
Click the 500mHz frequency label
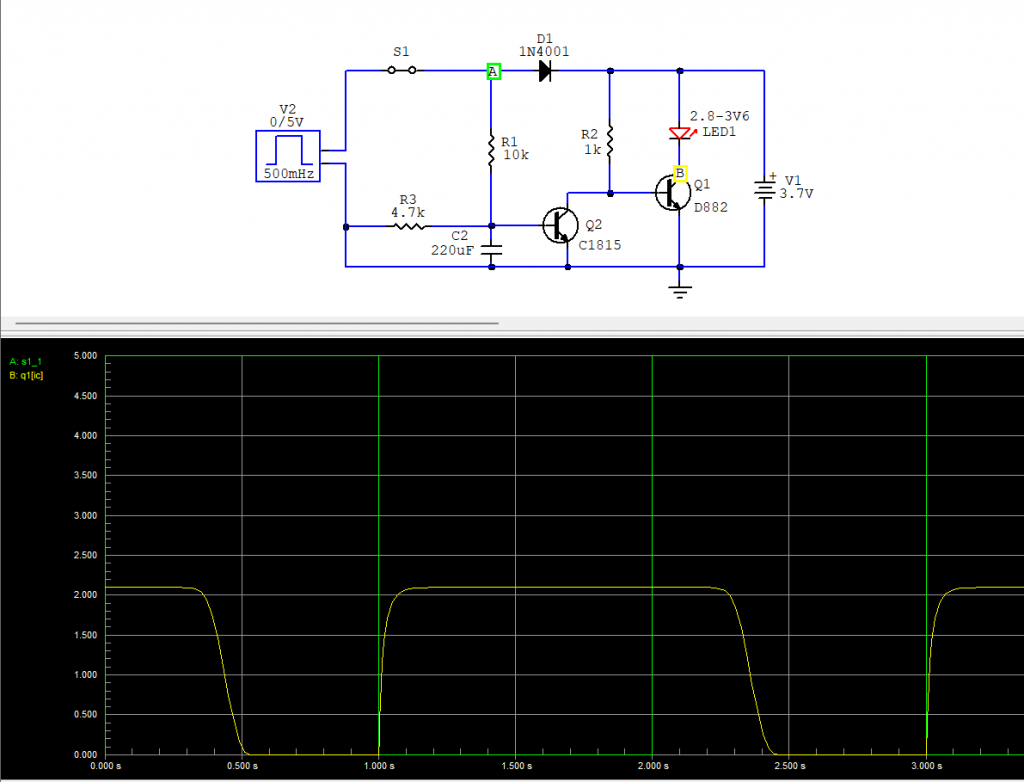coord(289,174)
